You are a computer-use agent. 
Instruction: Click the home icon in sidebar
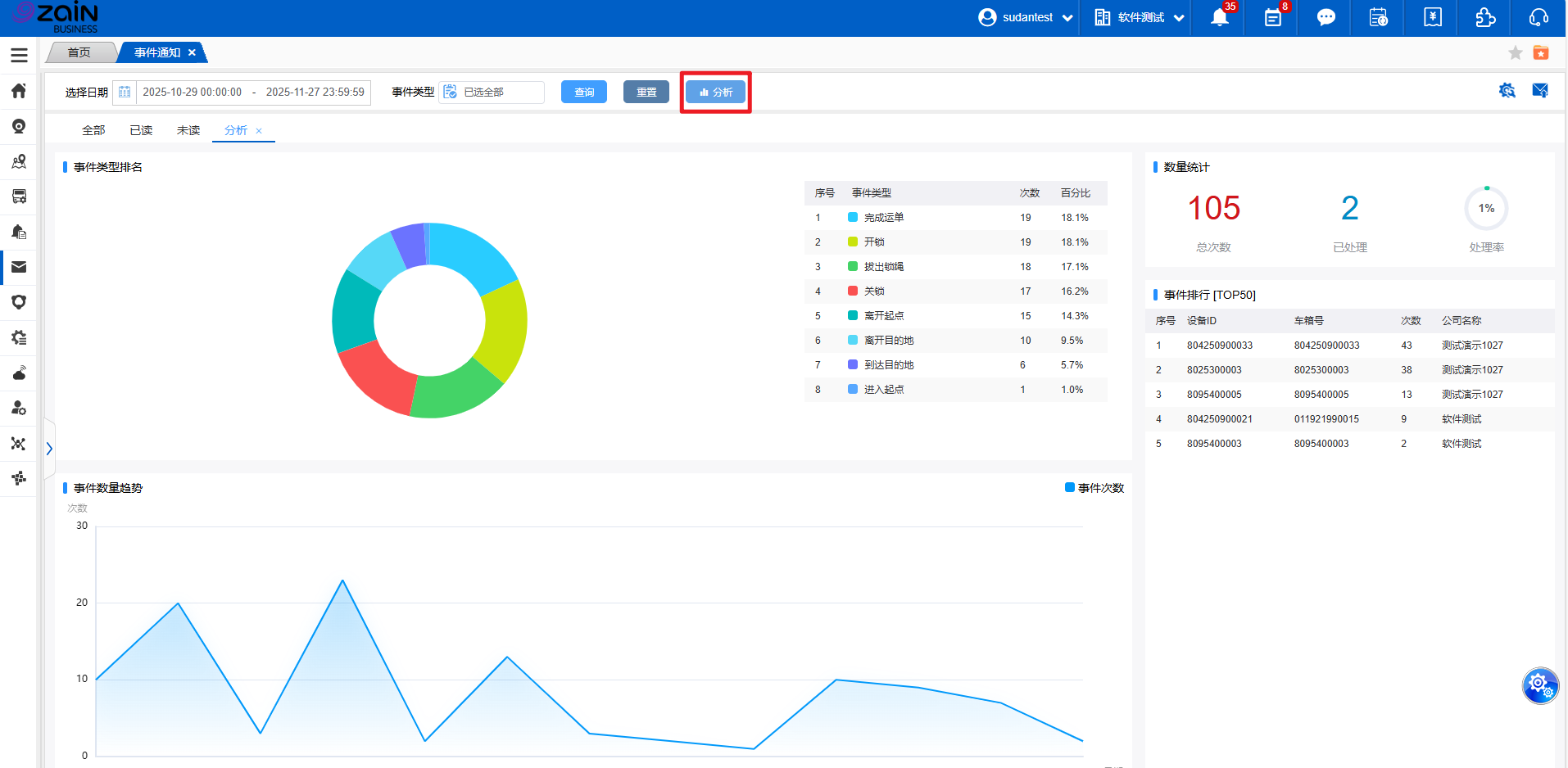pyautogui.click(x=19, y=91)
